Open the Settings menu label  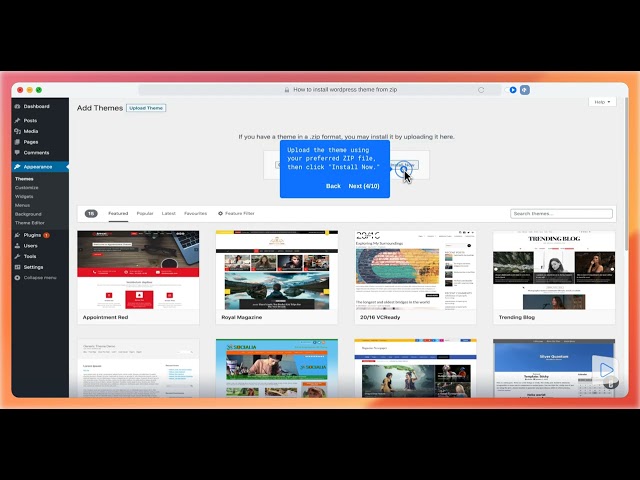(33, 267)
